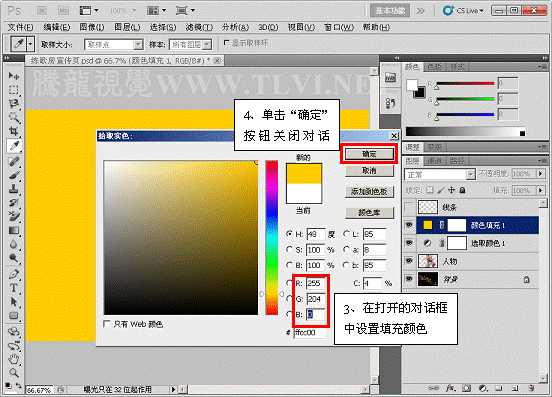Click the 取消 button
The height and width of the screenshot is (397, 552).
369,171
